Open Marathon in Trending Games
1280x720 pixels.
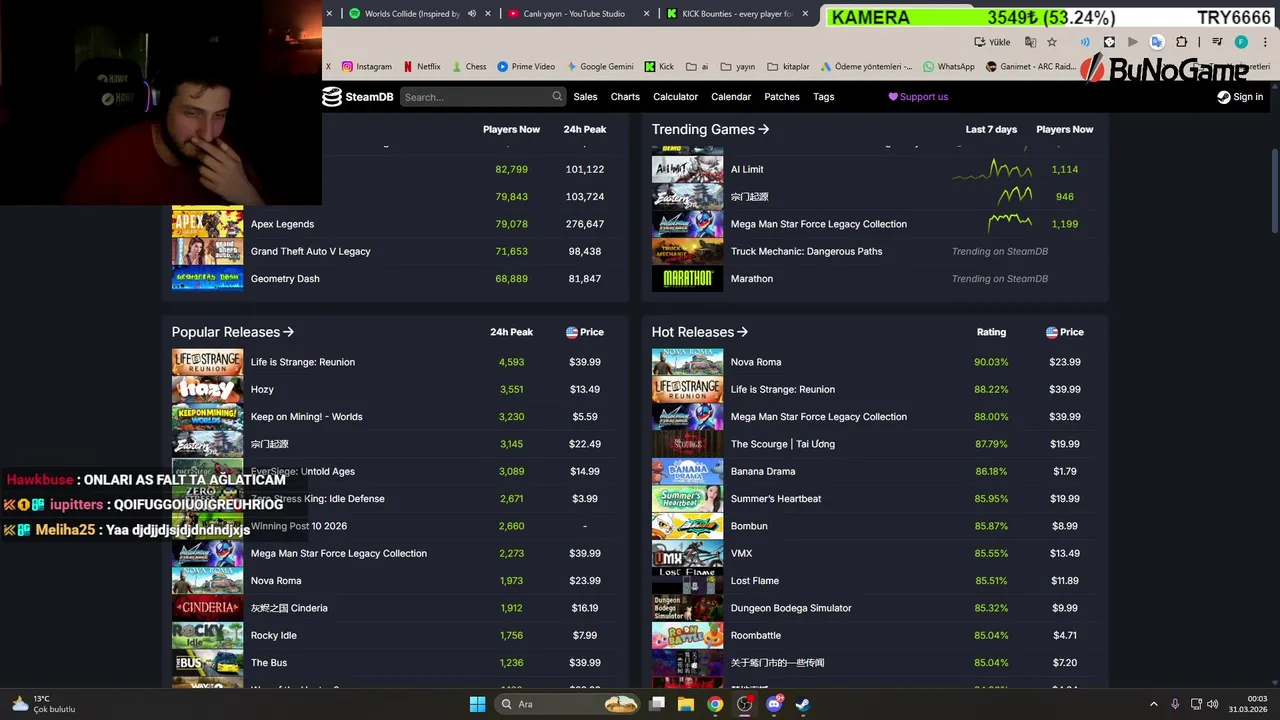point(752,279)
